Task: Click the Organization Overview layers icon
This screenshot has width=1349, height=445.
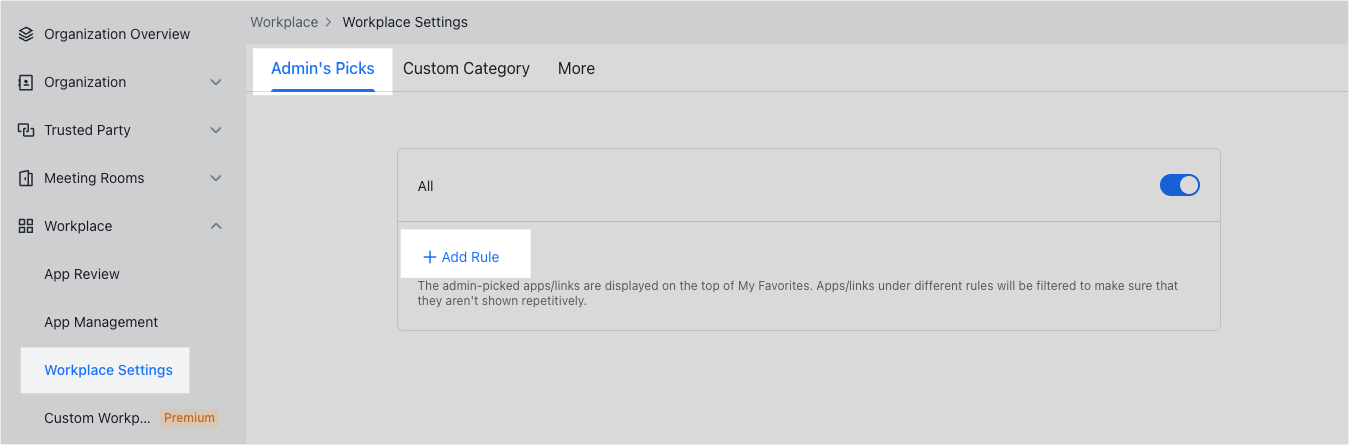Action: tap(26, 34)
